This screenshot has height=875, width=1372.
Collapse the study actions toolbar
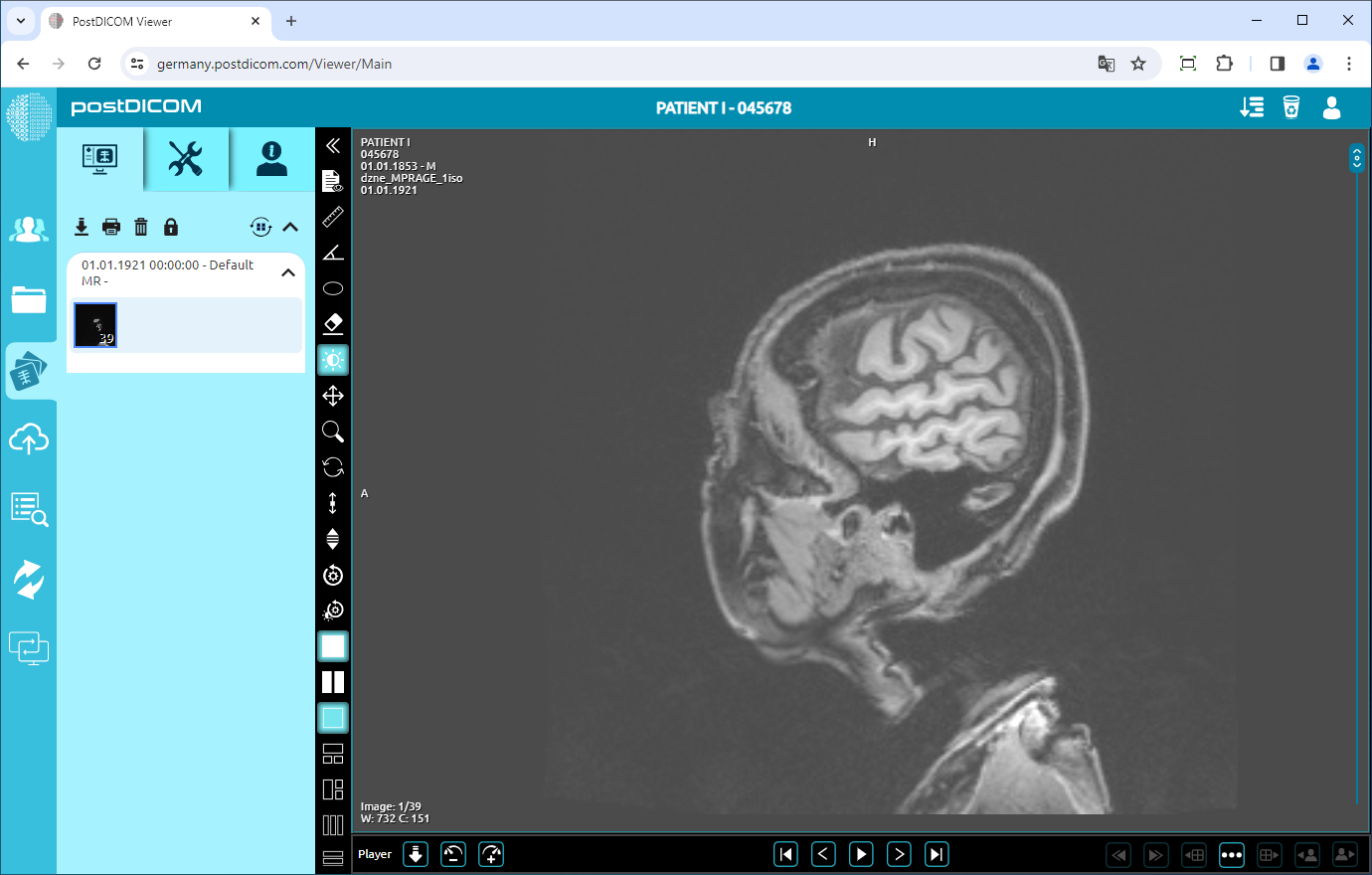click(290, 227)
